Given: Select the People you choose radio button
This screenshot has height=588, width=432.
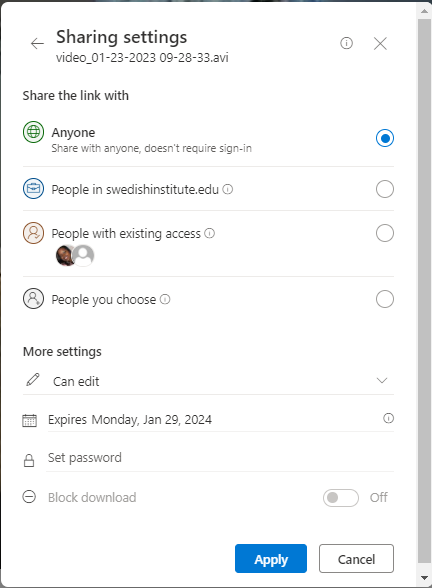Looking at the screenshot, I should (x=385, y=299).
